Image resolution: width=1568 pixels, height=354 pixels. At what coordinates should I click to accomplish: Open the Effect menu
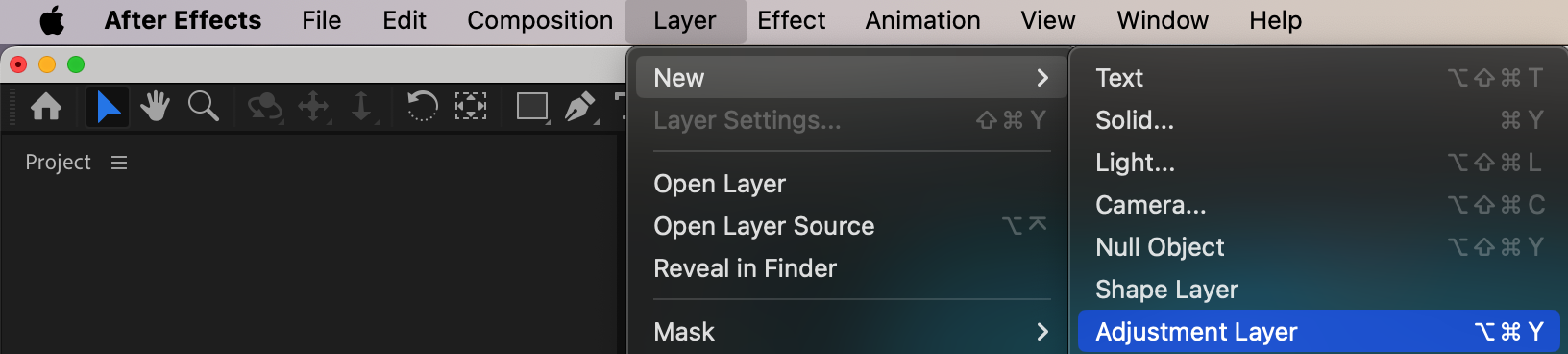pos(791,20)
